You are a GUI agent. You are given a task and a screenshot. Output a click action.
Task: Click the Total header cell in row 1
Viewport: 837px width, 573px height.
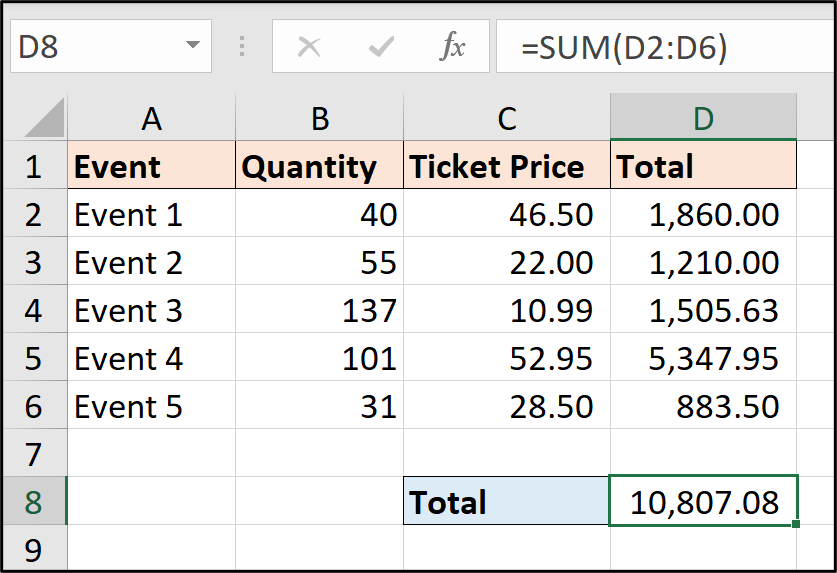[703, 165]
